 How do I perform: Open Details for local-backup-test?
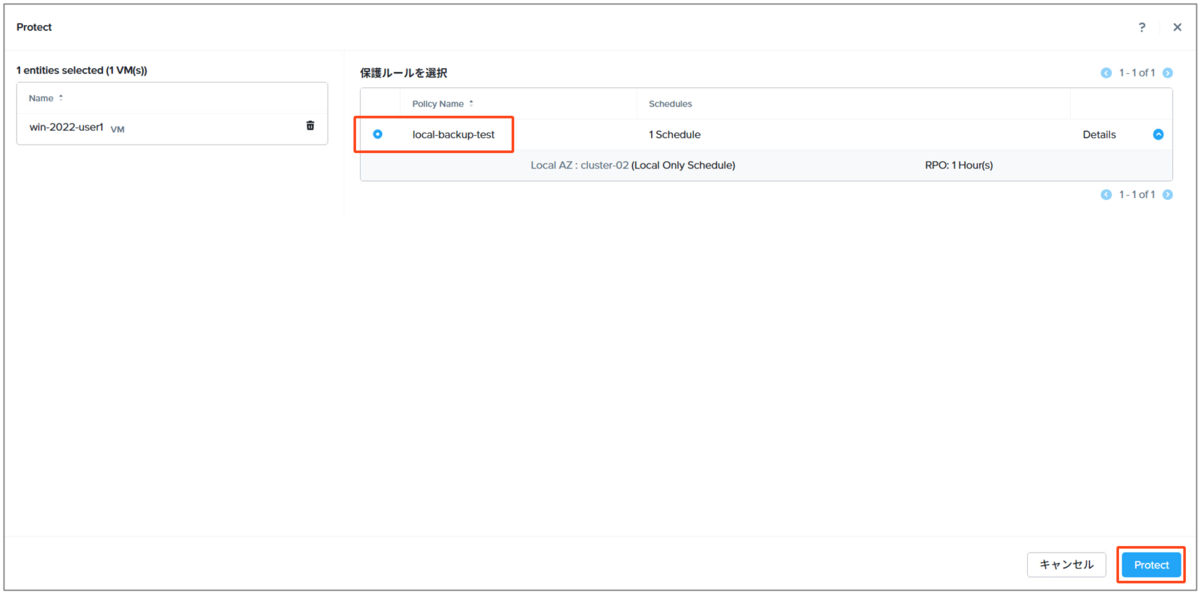tap(1099, 134)
